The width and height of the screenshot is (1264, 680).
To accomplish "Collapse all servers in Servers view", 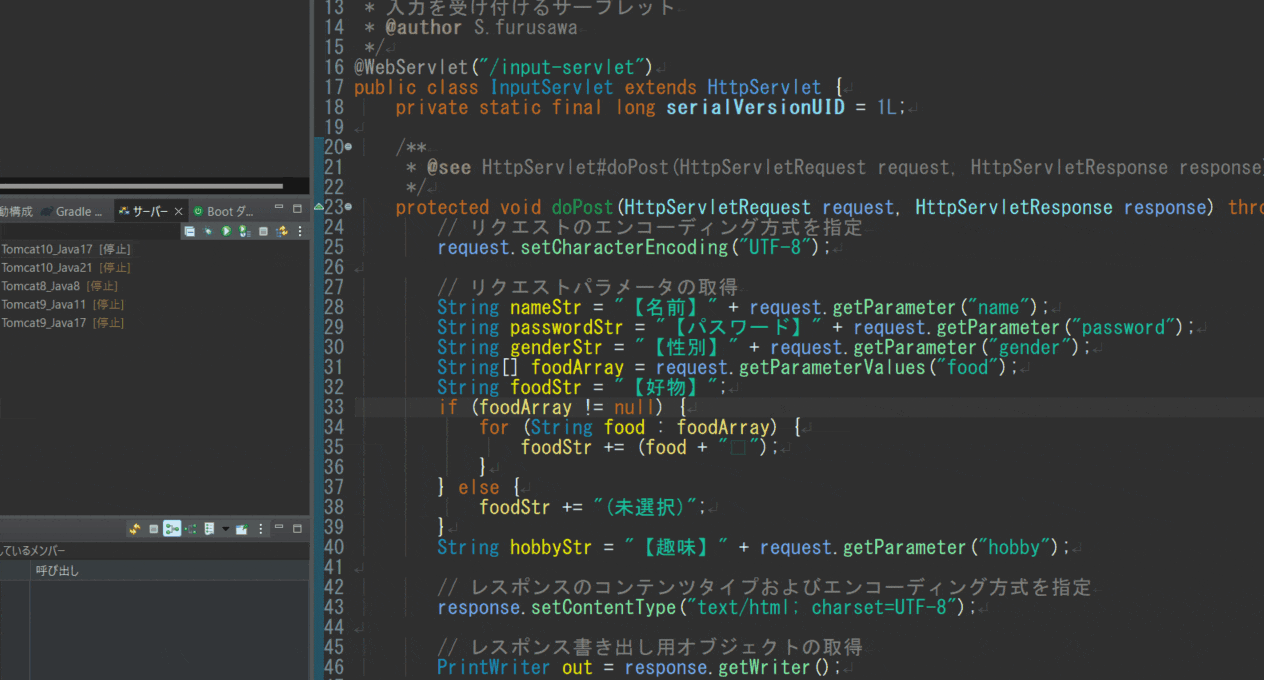I will (x=189, y=231).
